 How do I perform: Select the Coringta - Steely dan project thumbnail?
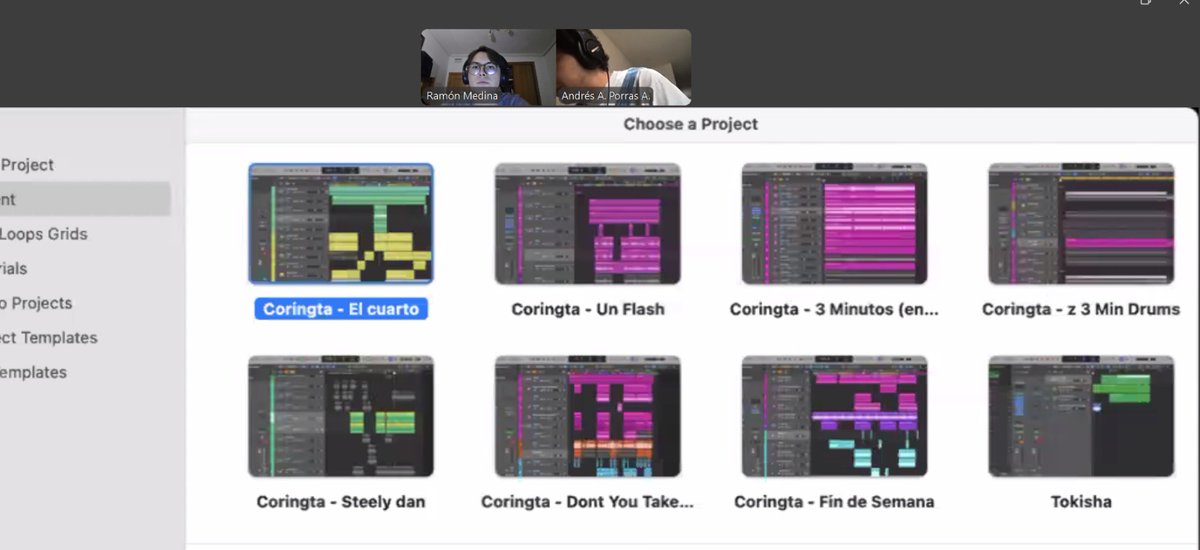[x=341, y=416]
